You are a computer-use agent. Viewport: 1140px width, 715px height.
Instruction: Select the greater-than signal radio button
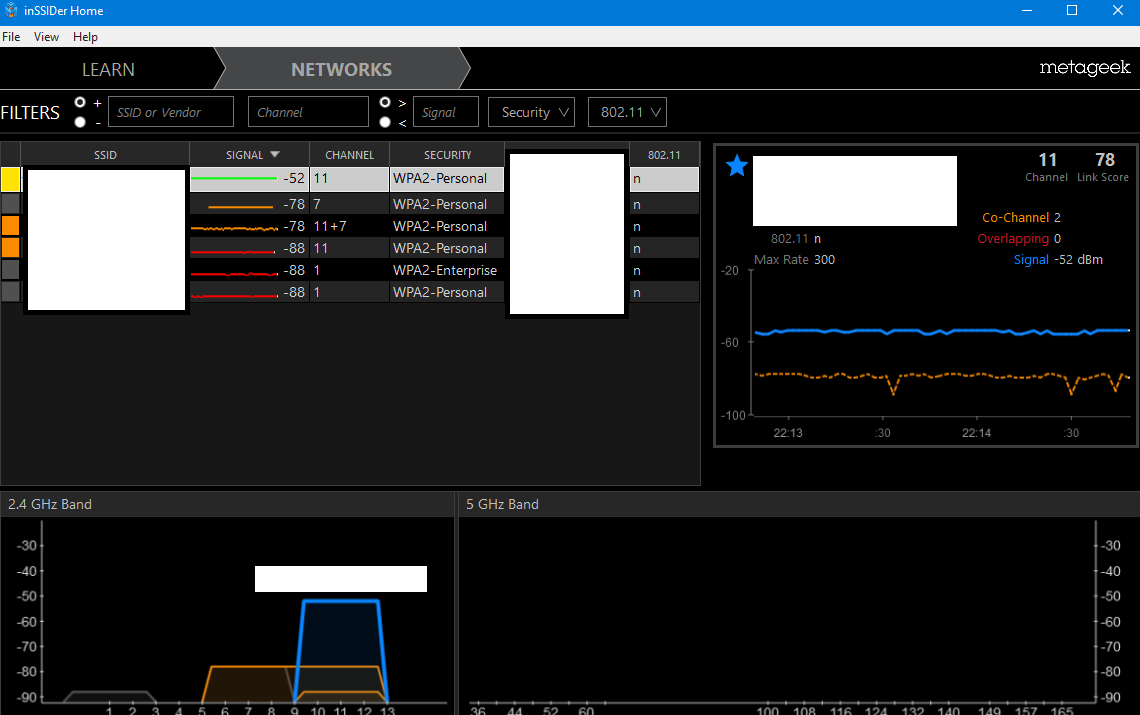385,103
